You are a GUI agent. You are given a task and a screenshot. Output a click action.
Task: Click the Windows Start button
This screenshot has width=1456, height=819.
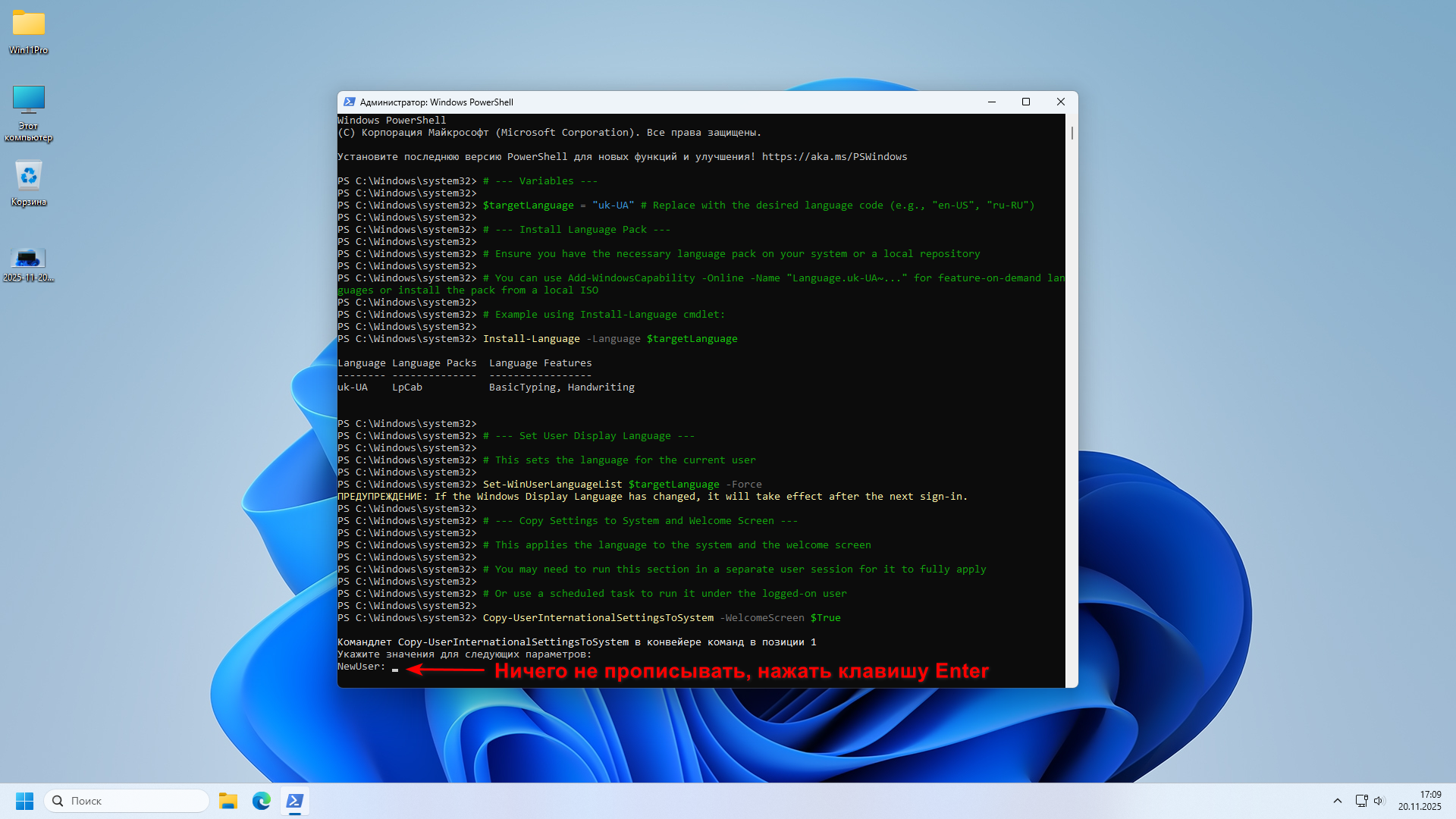[x=24, y=801]
